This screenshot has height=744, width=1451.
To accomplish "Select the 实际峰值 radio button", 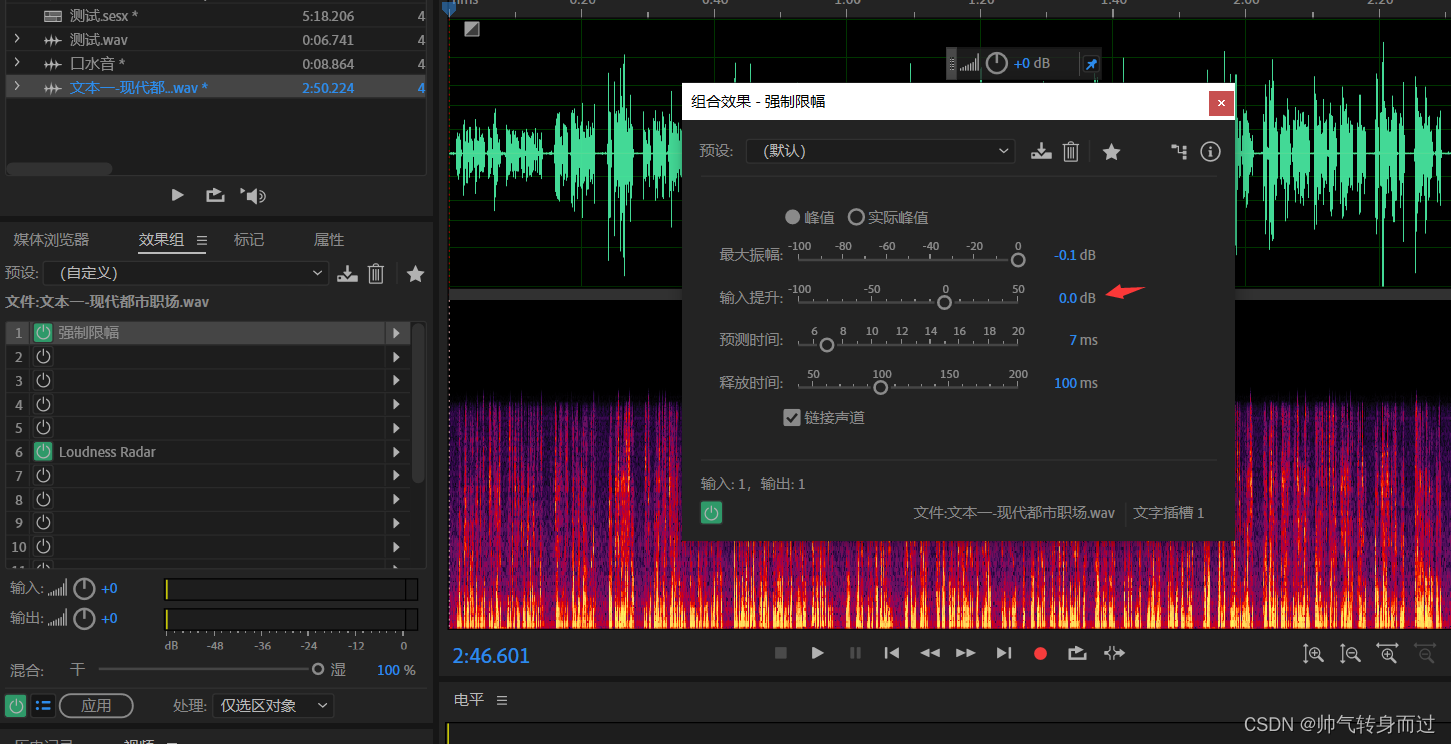I will 856,217.
